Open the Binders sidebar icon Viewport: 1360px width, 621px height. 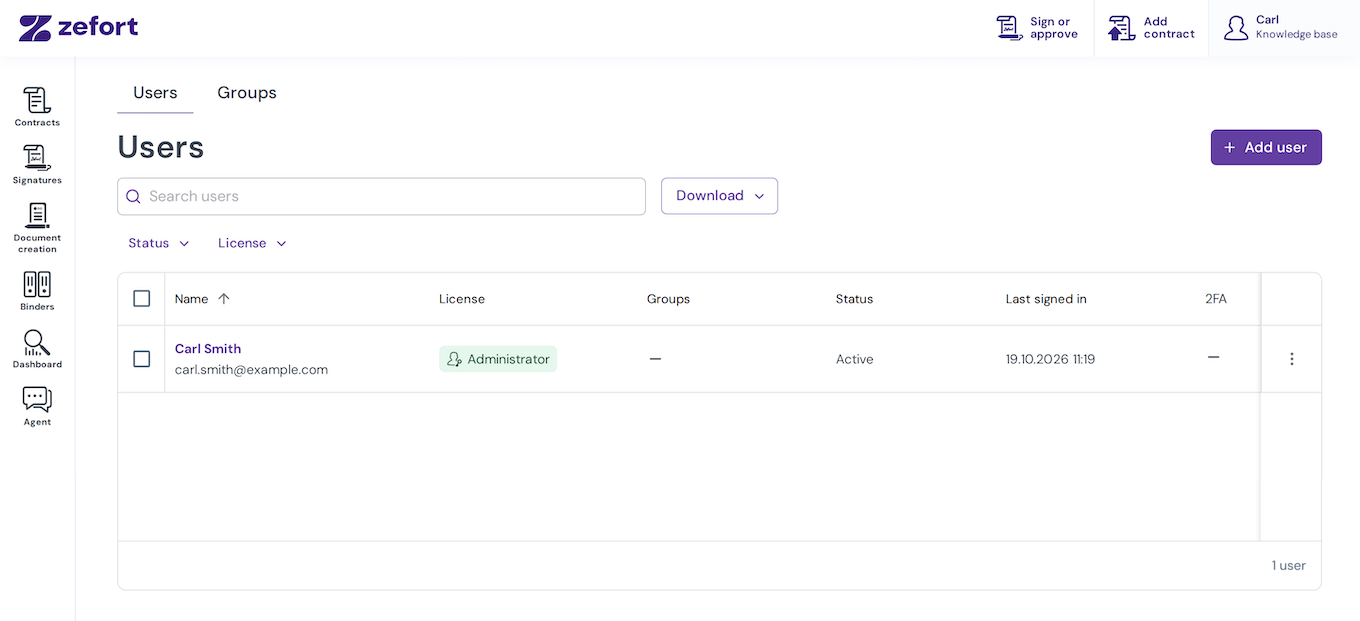pyautogui.click(x=37, y=291)
